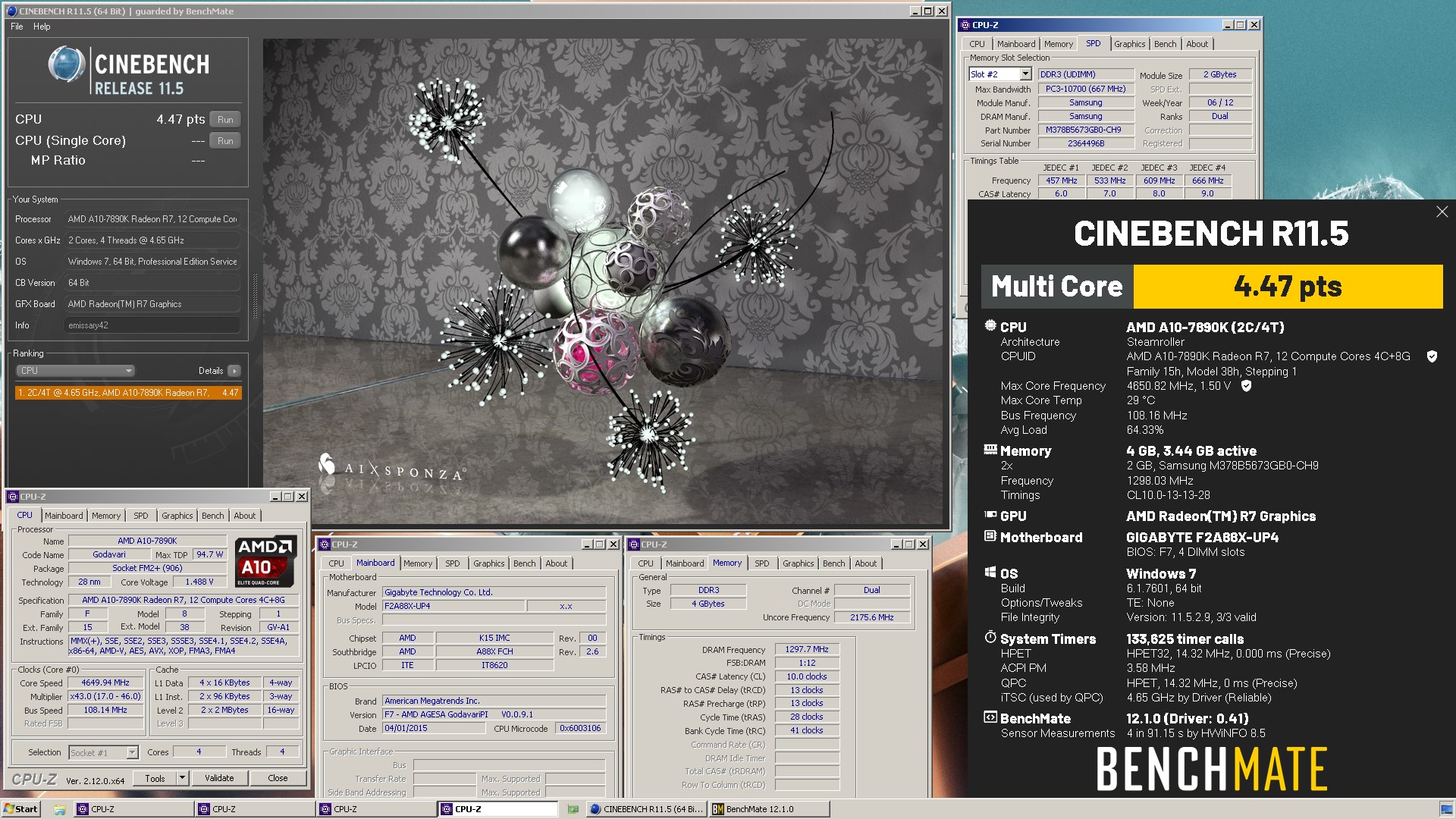
Task: Select Memory tab in CPU-Z CPU window
Action: pos(106,516)
